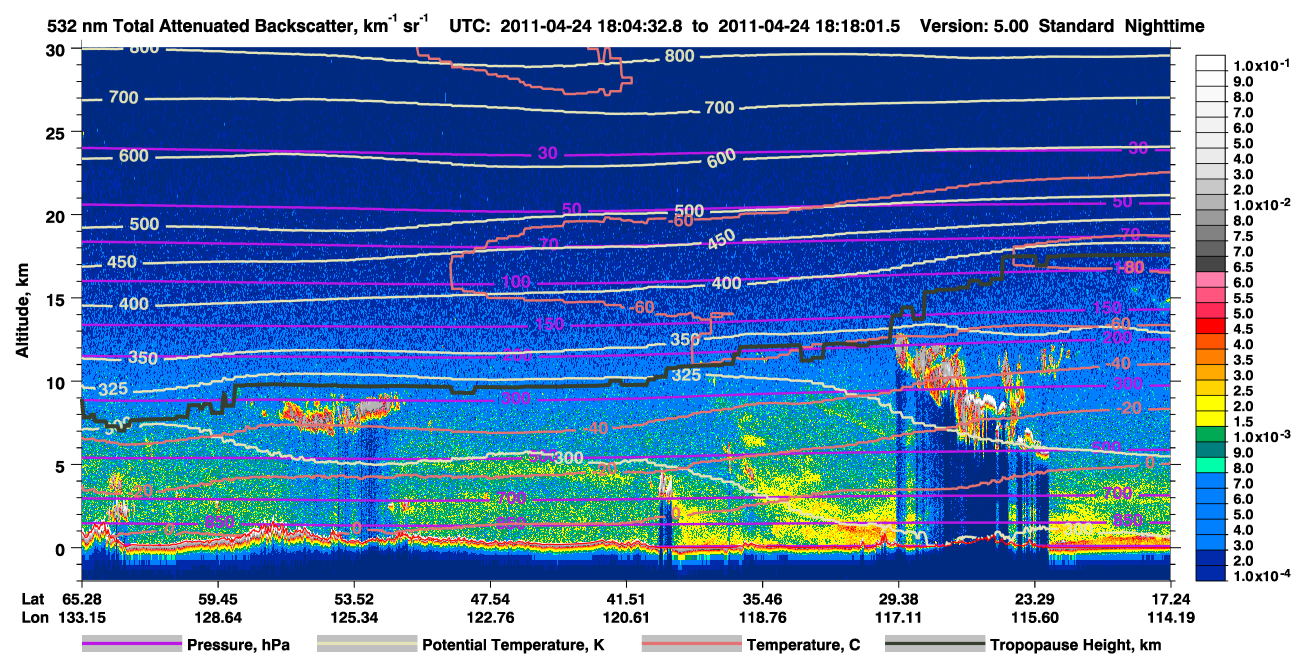Click latitude value 59.45
Image resolution: width=1300 pixels, height=667 pixels.
pos(217,599)
